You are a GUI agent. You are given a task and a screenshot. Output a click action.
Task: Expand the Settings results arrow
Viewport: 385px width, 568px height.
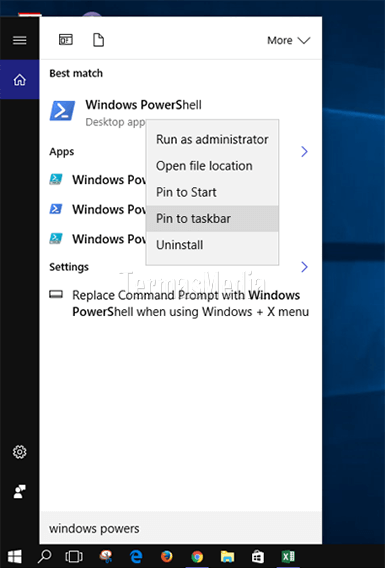click(x=304, y=267)
